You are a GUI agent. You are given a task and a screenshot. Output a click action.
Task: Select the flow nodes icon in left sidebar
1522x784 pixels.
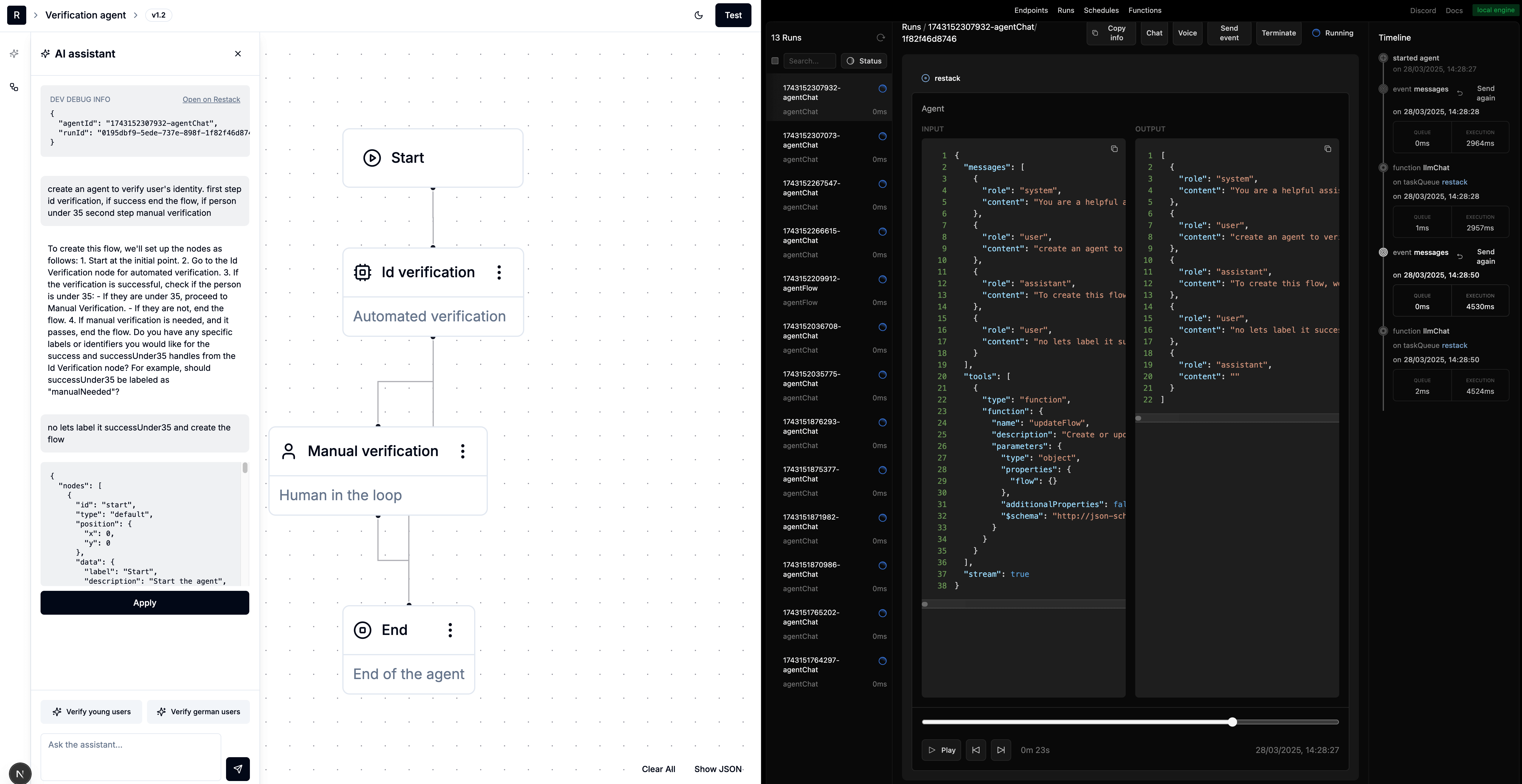(14, 87)
